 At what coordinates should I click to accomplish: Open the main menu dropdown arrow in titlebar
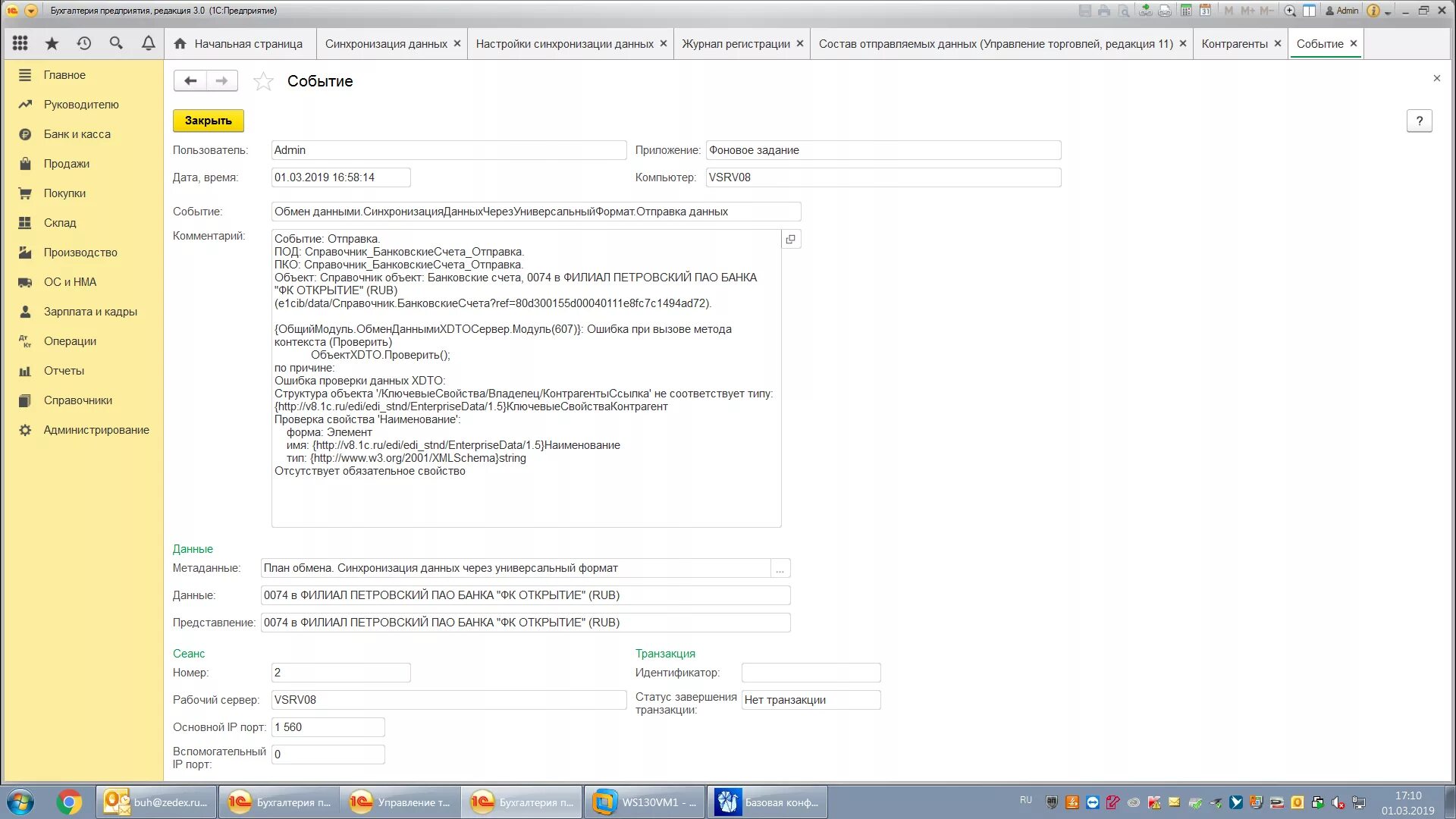coord(31,11)
